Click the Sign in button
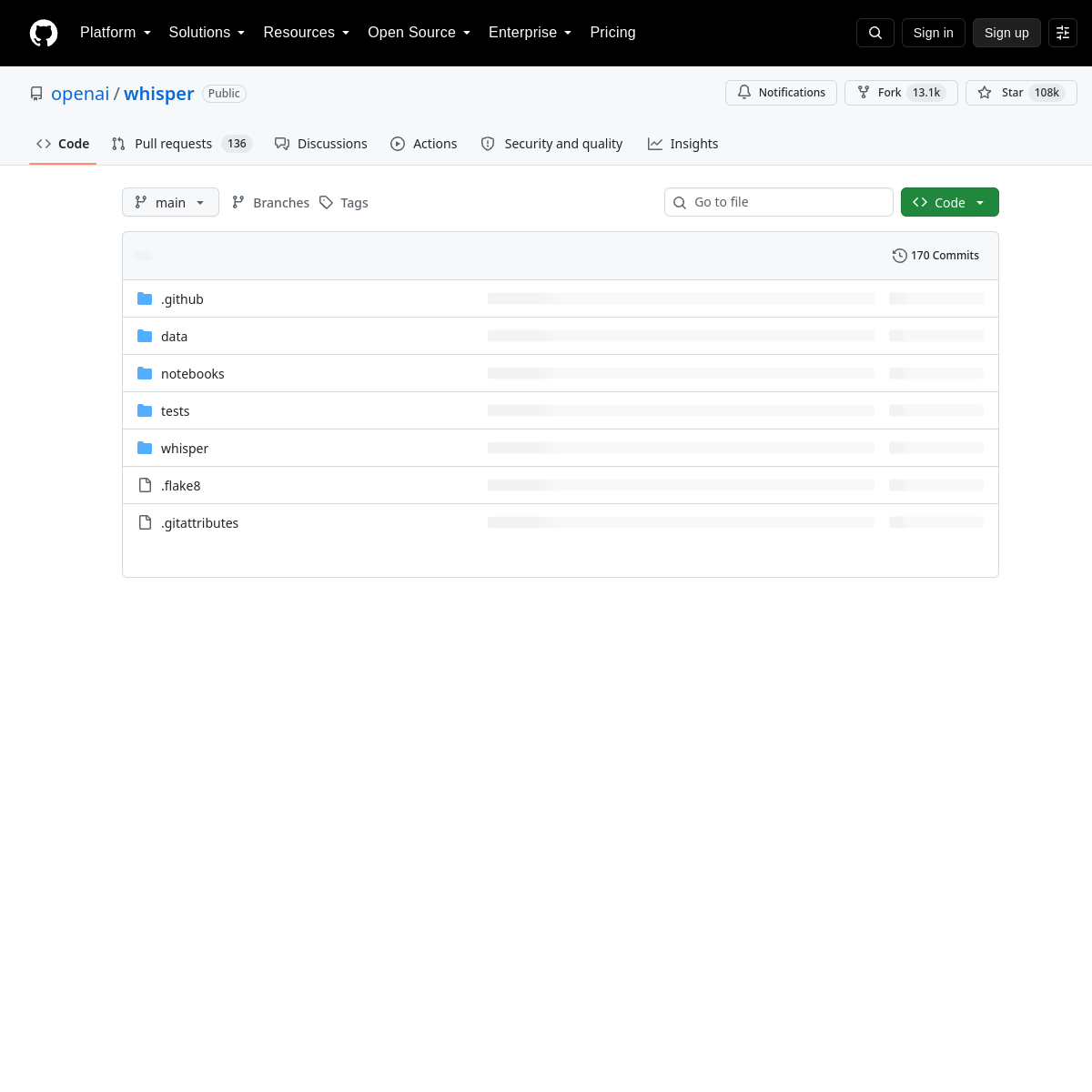This screenshot has height=1092, width=1092. point(934,33)
